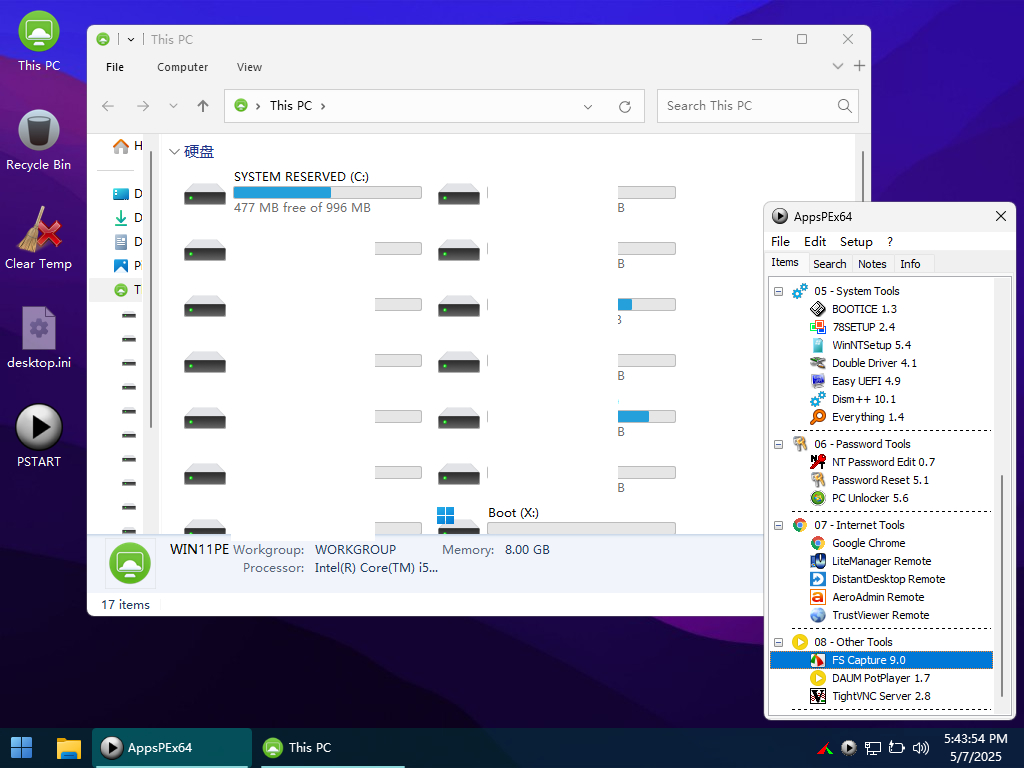The image size is (1024, 768).
Task: Launch LiteManager Remote
Action: pos(881,561)
